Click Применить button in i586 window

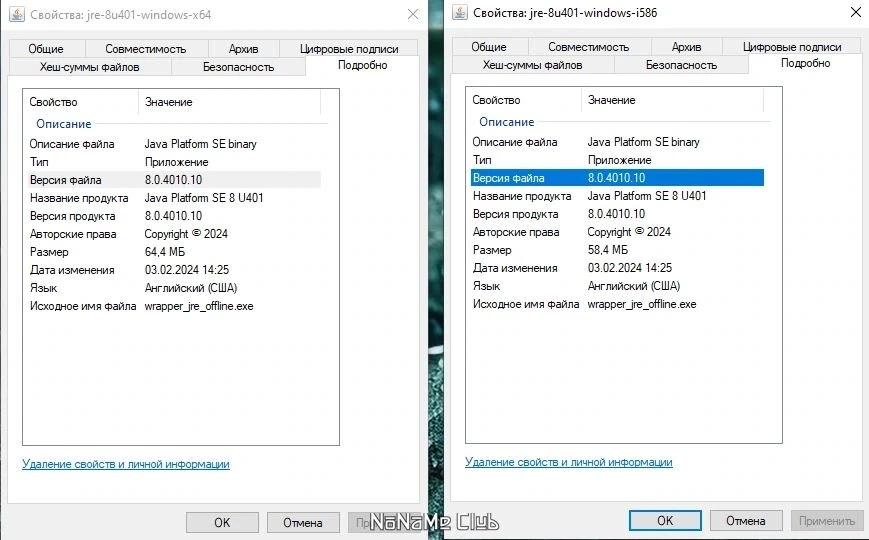[x=827, y=521]
